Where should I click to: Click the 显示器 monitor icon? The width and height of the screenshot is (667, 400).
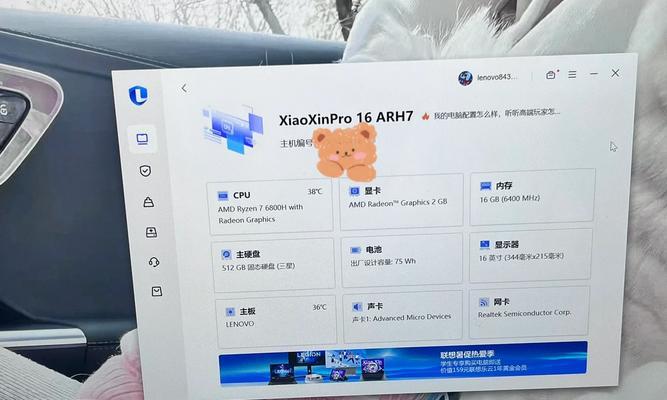point(484,244)
